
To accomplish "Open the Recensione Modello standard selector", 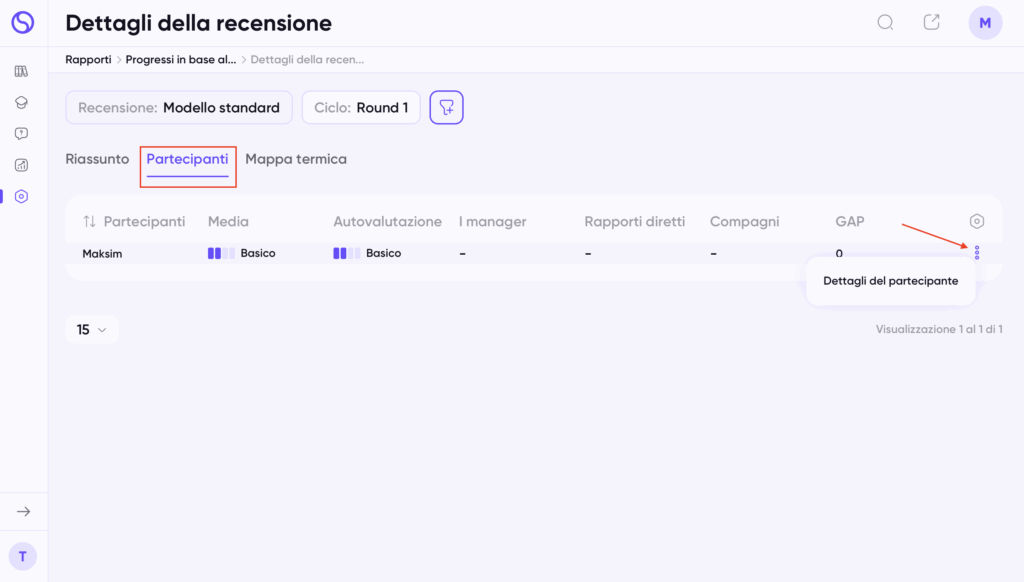I will pyautogui.click(x=179, y=107).
